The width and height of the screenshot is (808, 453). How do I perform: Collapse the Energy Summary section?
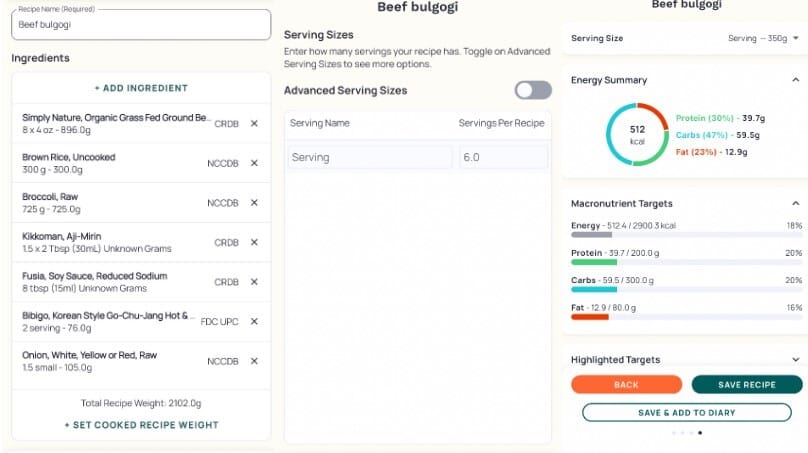pyautogui.click(x=795, y=80)
